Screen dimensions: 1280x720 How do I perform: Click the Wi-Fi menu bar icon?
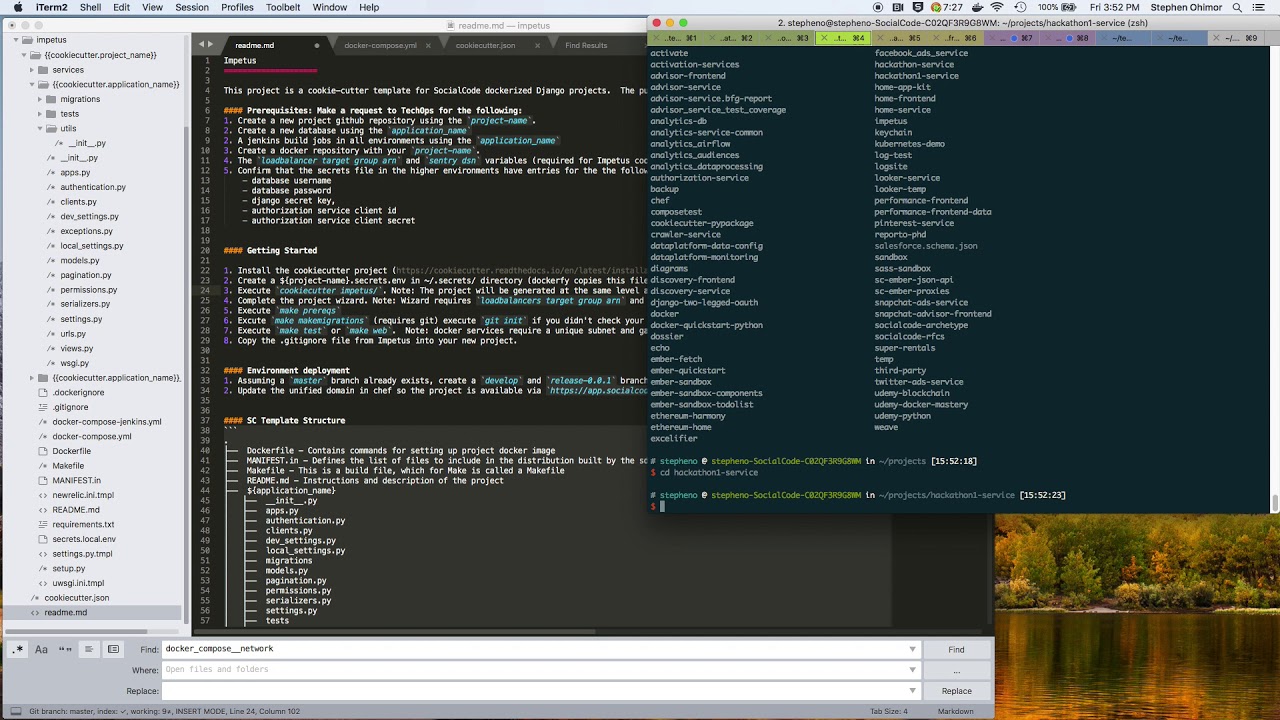(x=997, y=7)
